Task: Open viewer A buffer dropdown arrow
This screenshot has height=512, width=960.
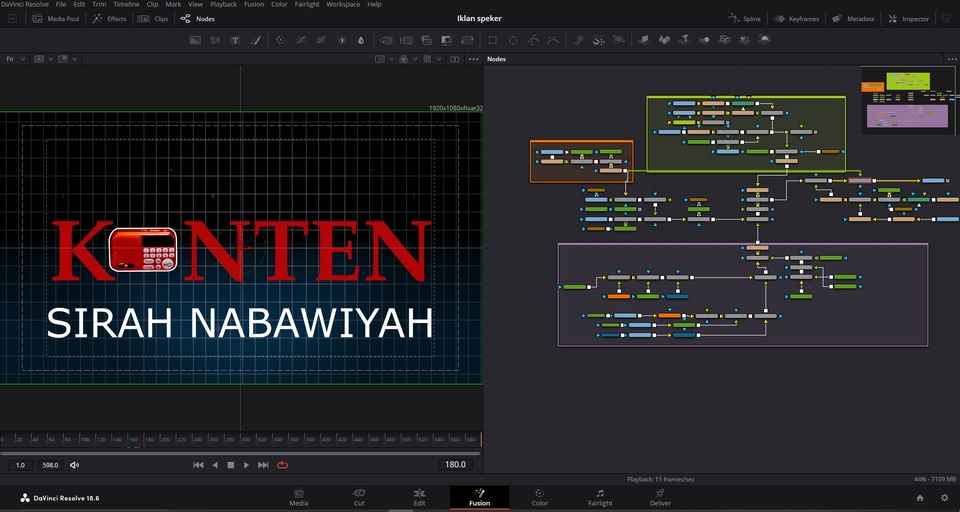Action: pyautogui.click(x=50, y=59)
